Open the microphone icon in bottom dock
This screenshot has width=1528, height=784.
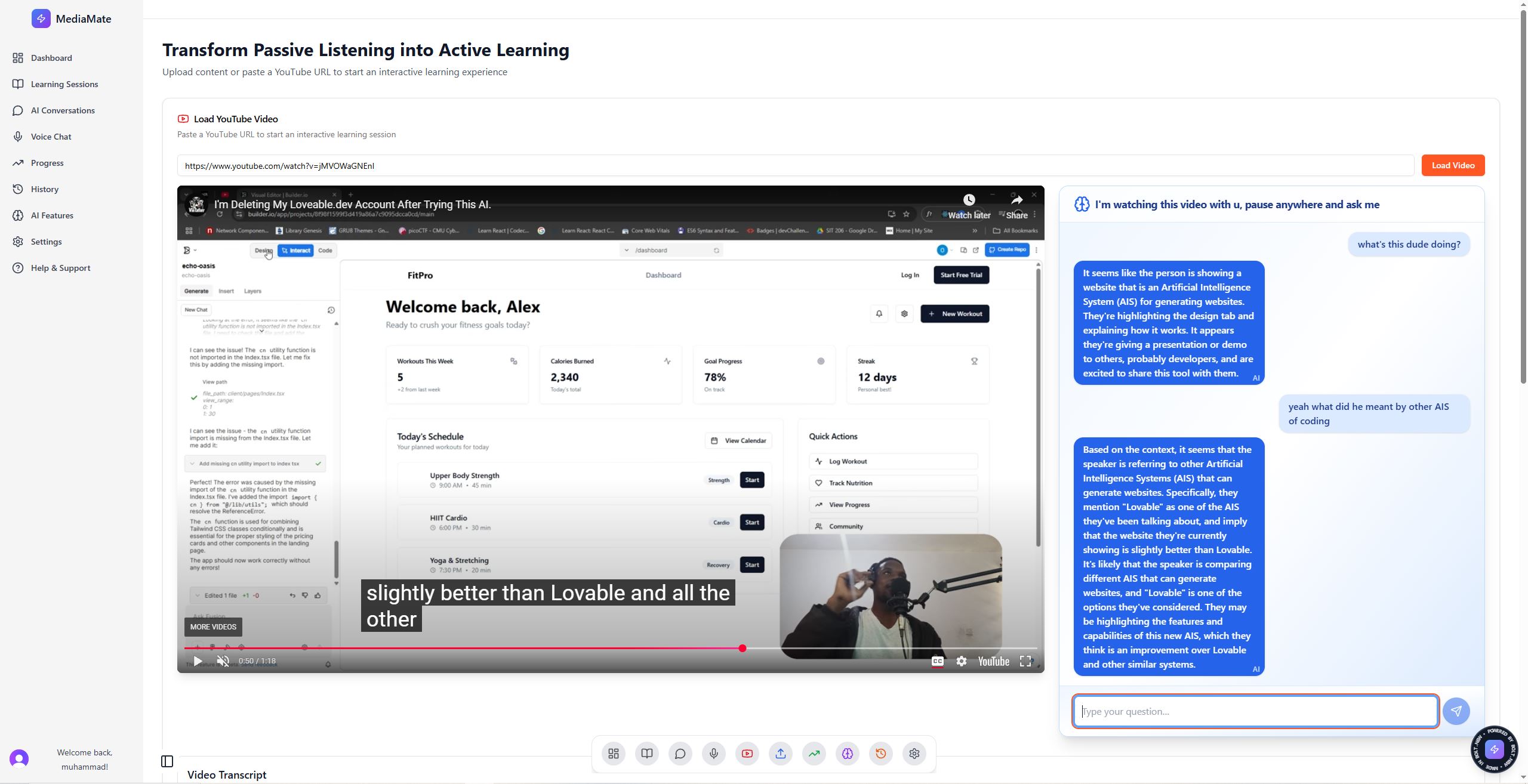(713, 754)
